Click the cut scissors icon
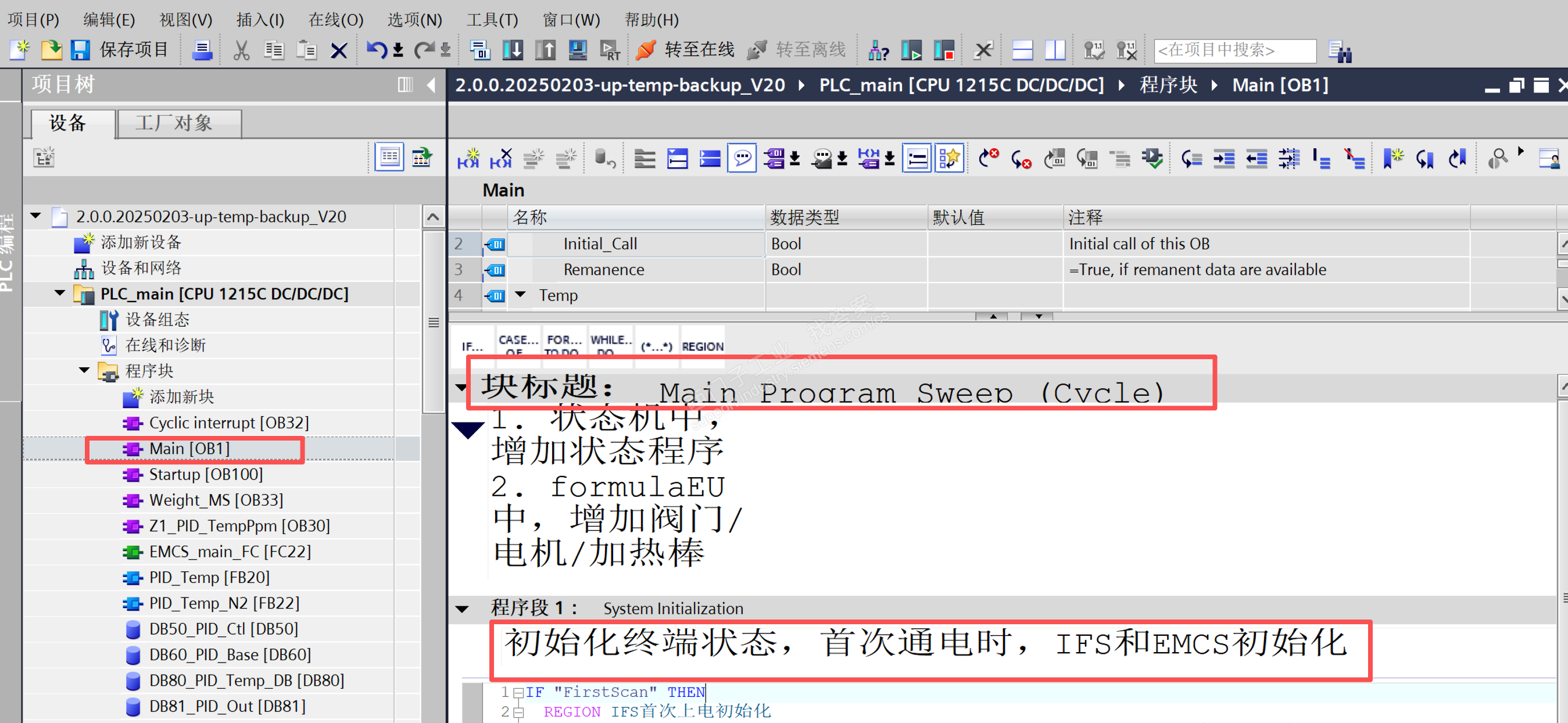The width and height of the screenshot is (1568, 723). click(x=242, y=50)
